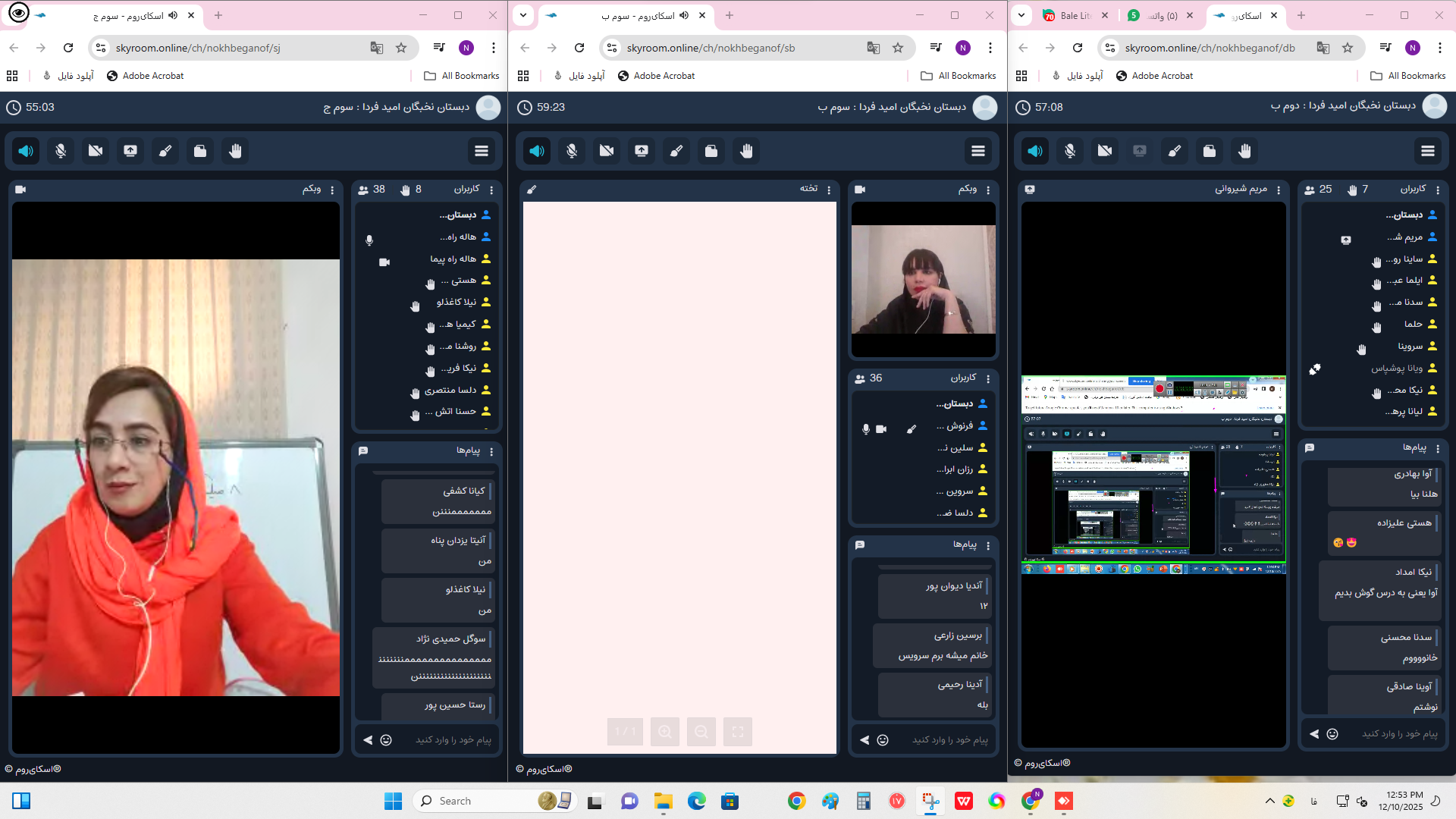Toggle microphone in left Skyroom toolbar
The height and width of the screenshot is (819, 1456).
coord(61,151)
